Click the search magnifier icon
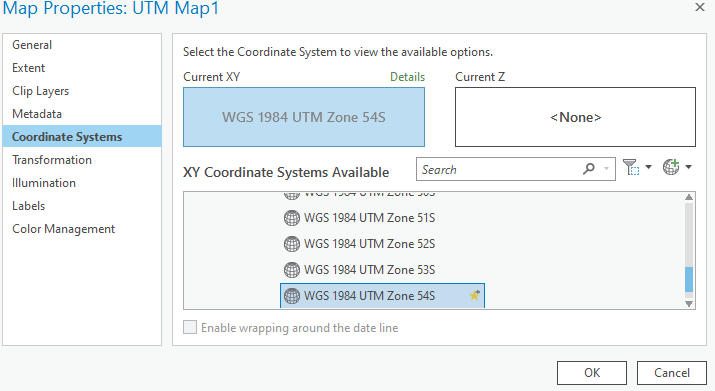Viewport: 715px width, 391px height. [x=589, y=169]
